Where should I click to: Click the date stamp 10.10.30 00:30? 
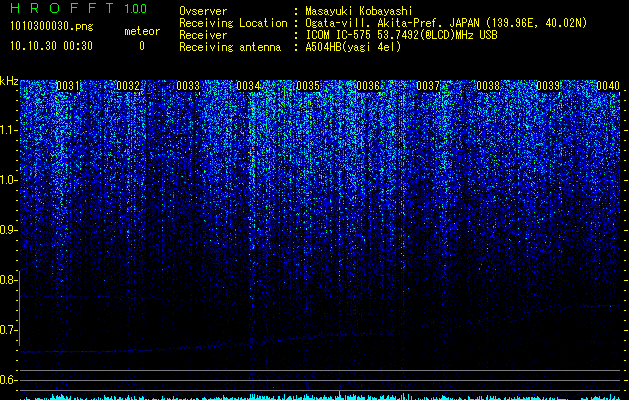point(51,46)
